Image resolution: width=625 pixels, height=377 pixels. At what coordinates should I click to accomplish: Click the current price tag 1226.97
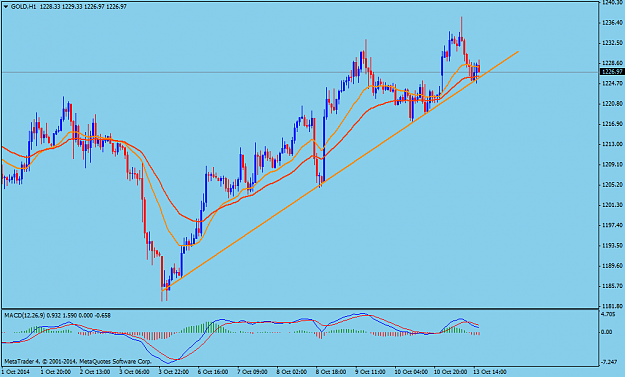point(612,72)
